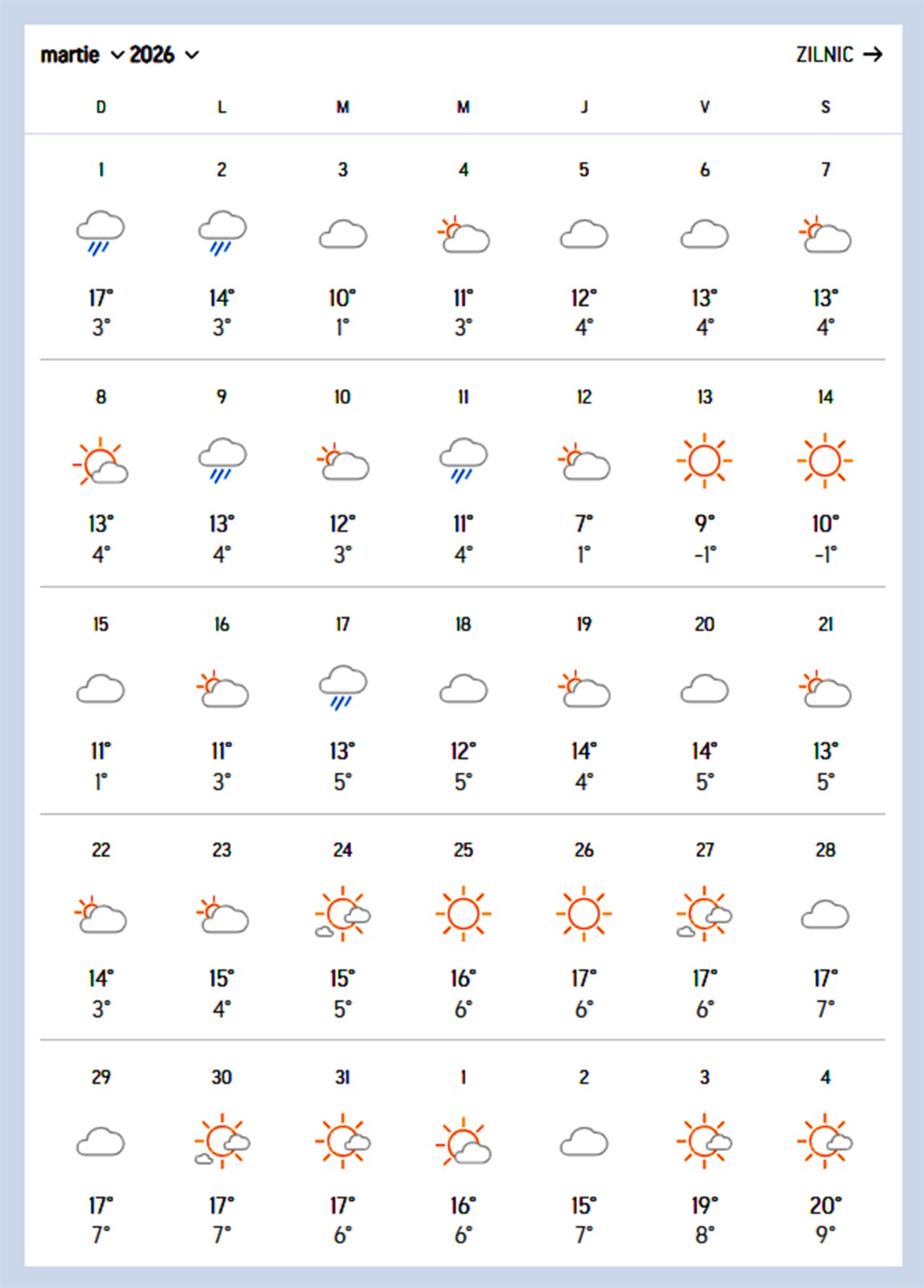Click the partly cloudy icon on March 4
The width and height of the screenshot is (924, 1288).
[464, 234]
